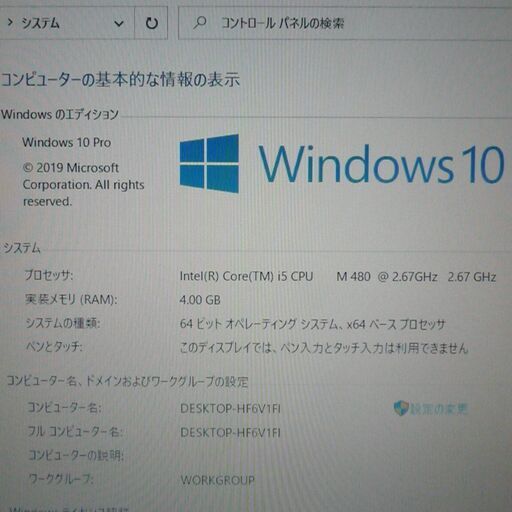Click the magnifier search icon
The height and width of the screenshot is (512, 512).
(x=200, y=23)
